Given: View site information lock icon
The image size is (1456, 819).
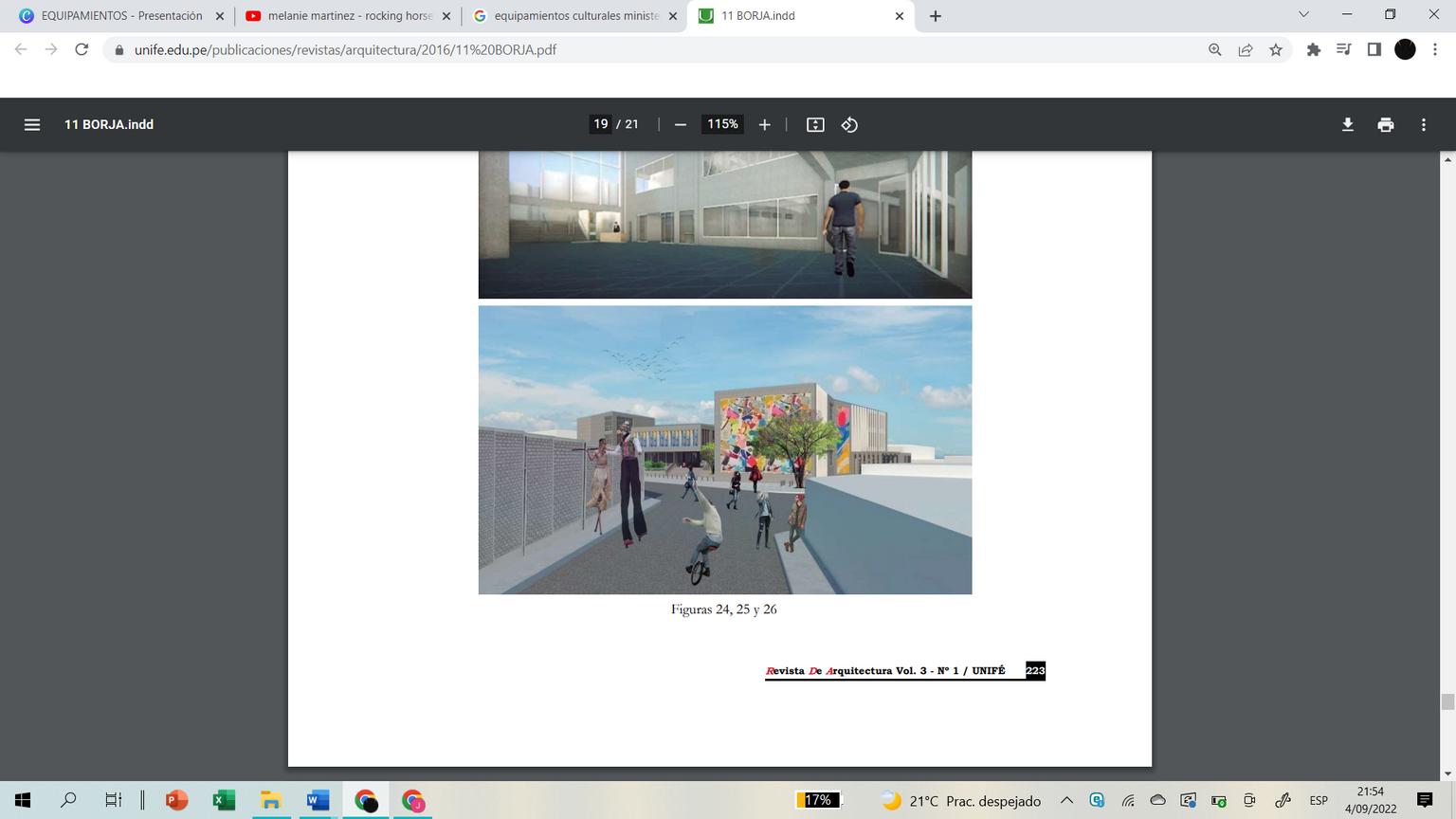Looking at the screenshot, I should coord(118,49).
